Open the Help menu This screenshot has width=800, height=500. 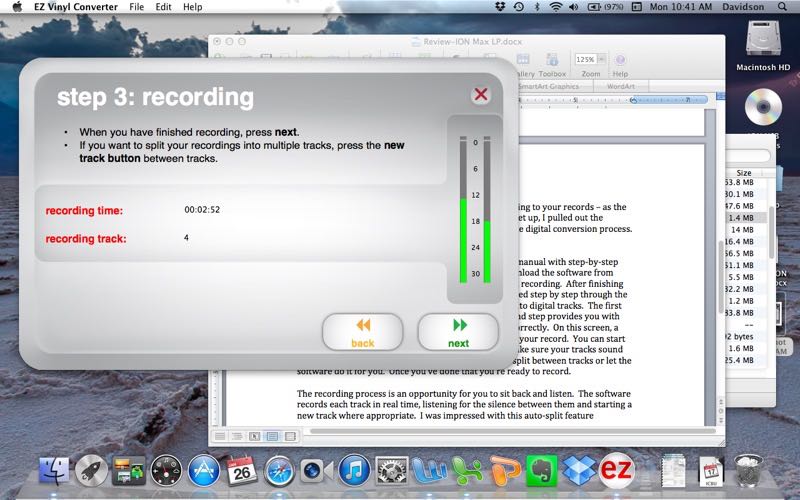192,7
